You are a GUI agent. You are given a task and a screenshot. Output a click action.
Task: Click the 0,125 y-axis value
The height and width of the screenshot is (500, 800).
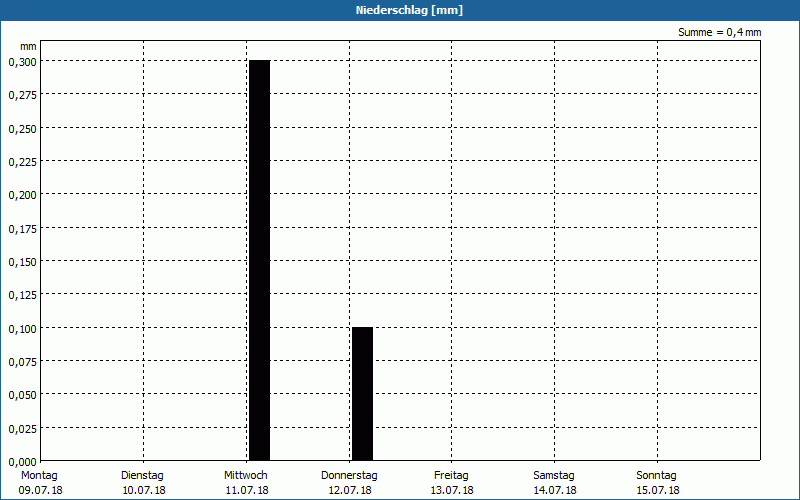(22, 295)
